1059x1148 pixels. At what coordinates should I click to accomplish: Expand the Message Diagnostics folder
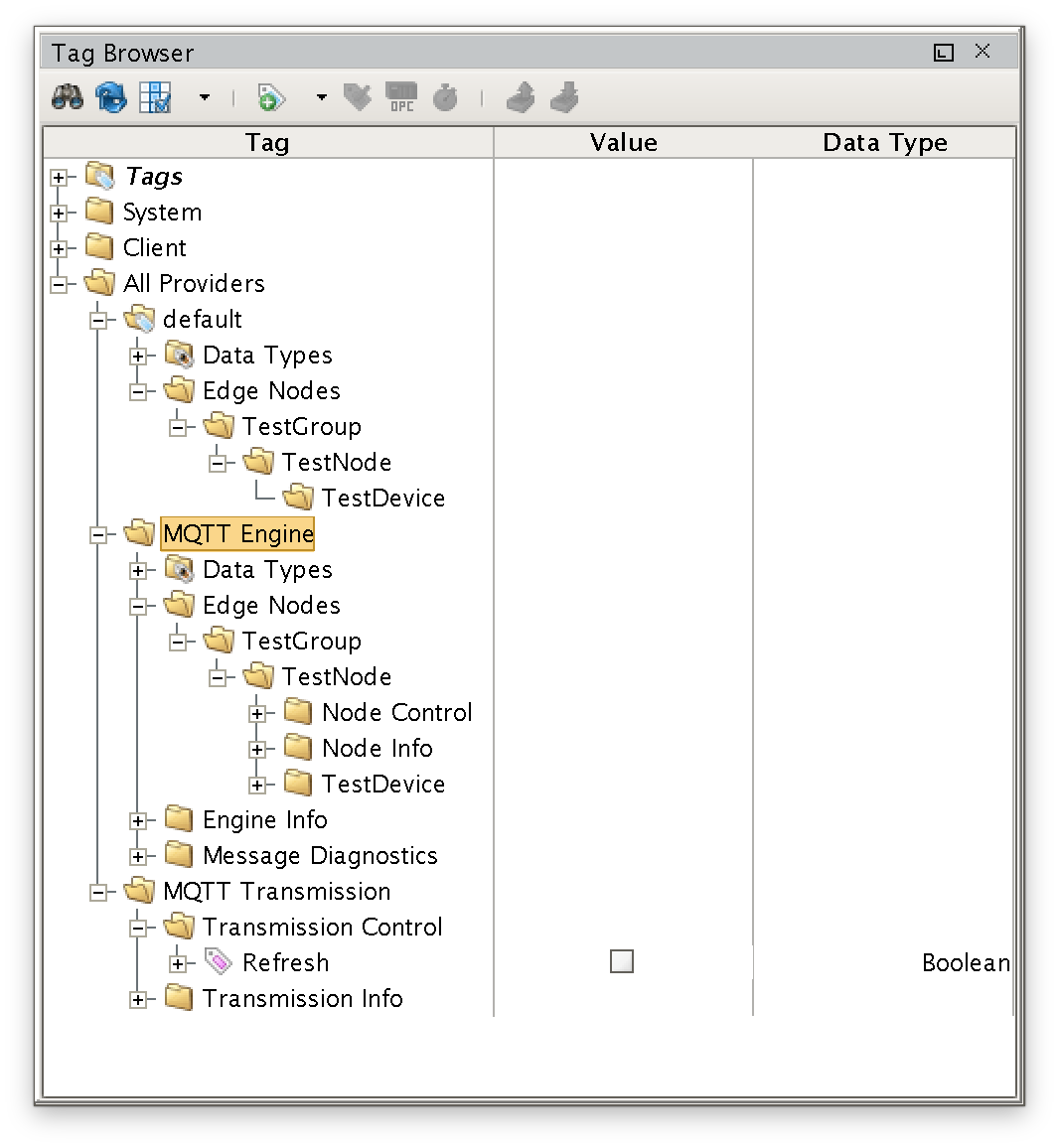click(138, 856)
